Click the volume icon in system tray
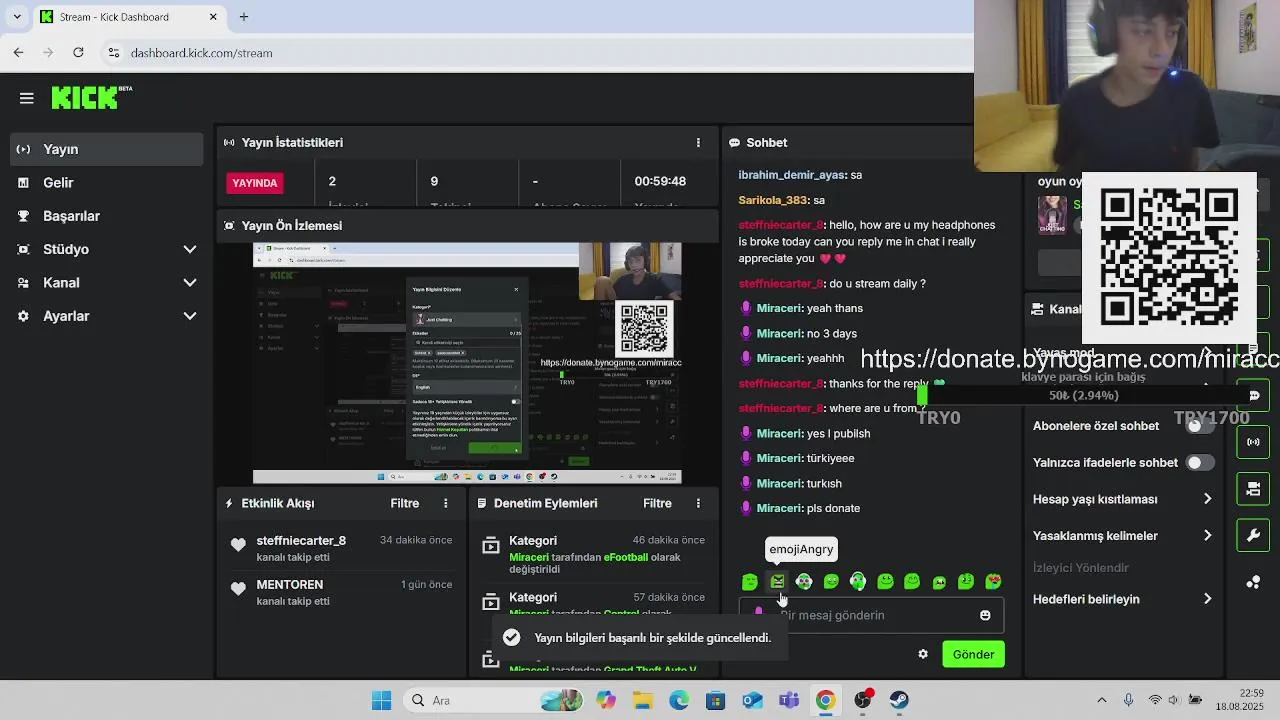The image size is (1280, 720). [1174, 700]
